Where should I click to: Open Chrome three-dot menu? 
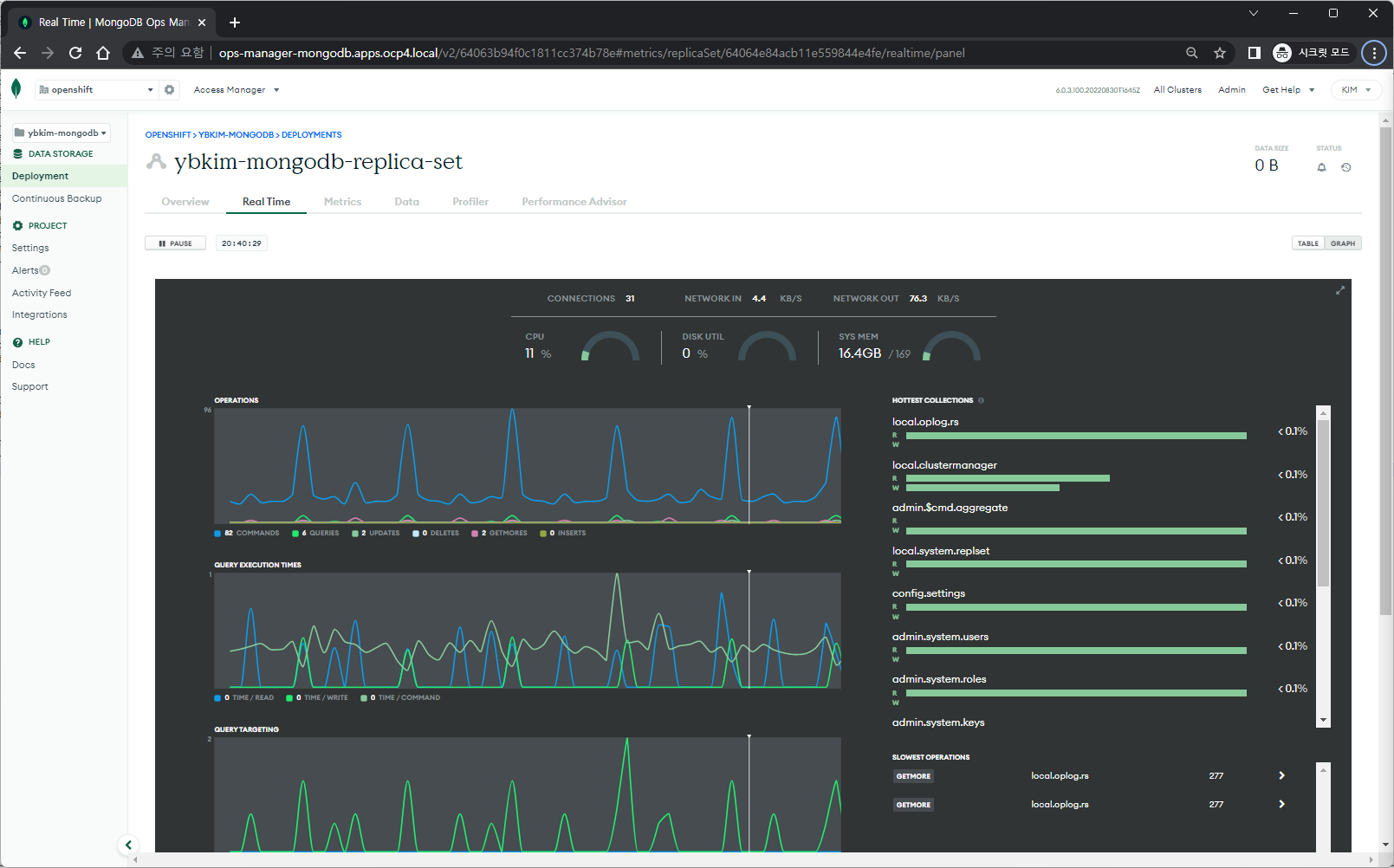pos(1374,53)
